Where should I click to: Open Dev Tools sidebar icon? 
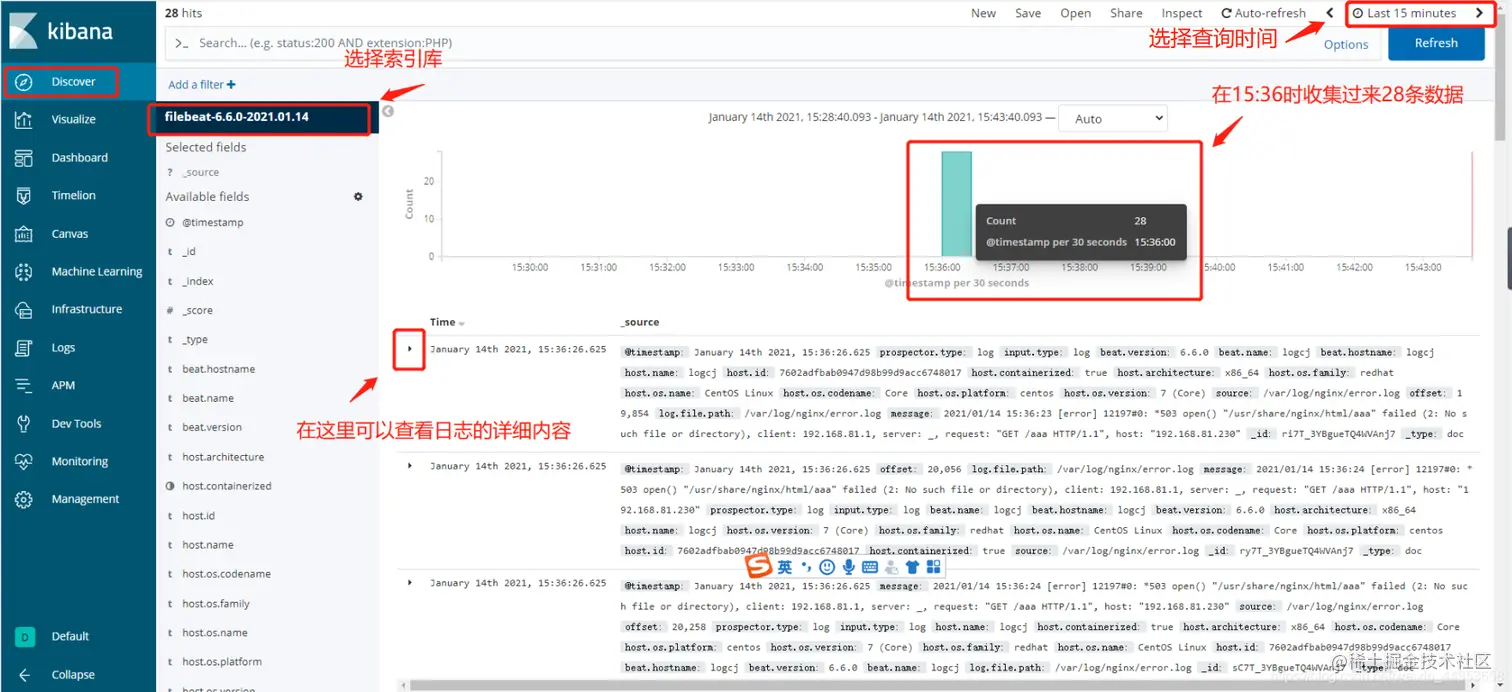tap(25, 424)
